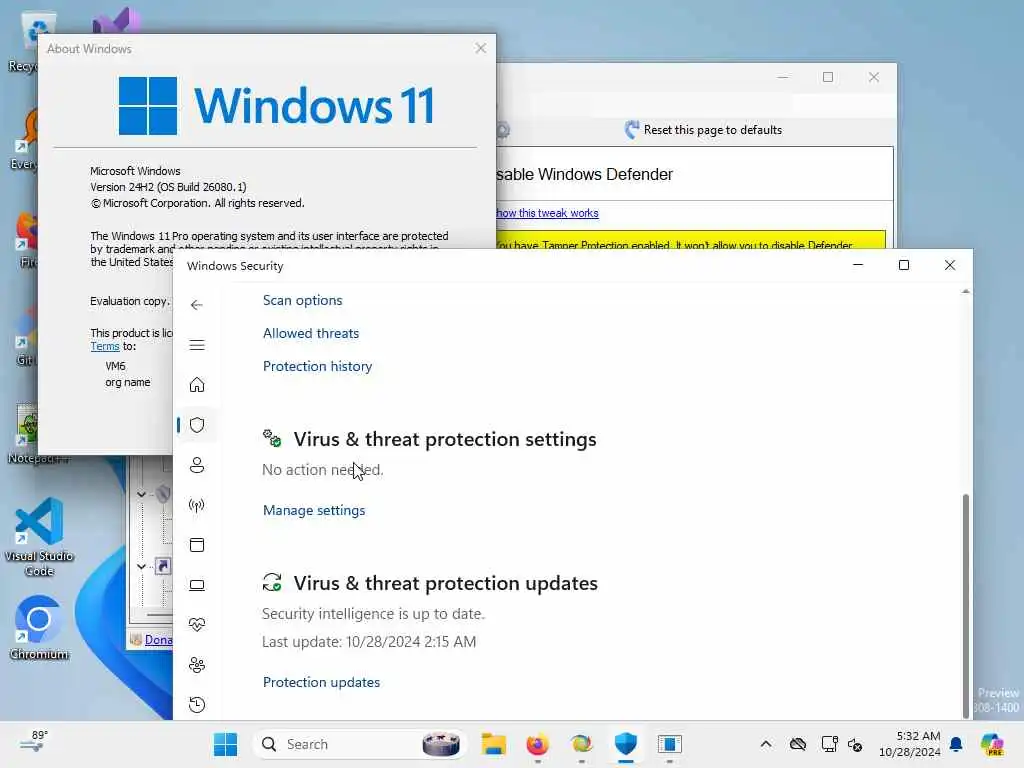Click the volume muted tray icon
Image resolution: width=1024 pixels, height=768 pixels.
pos(855,744)
